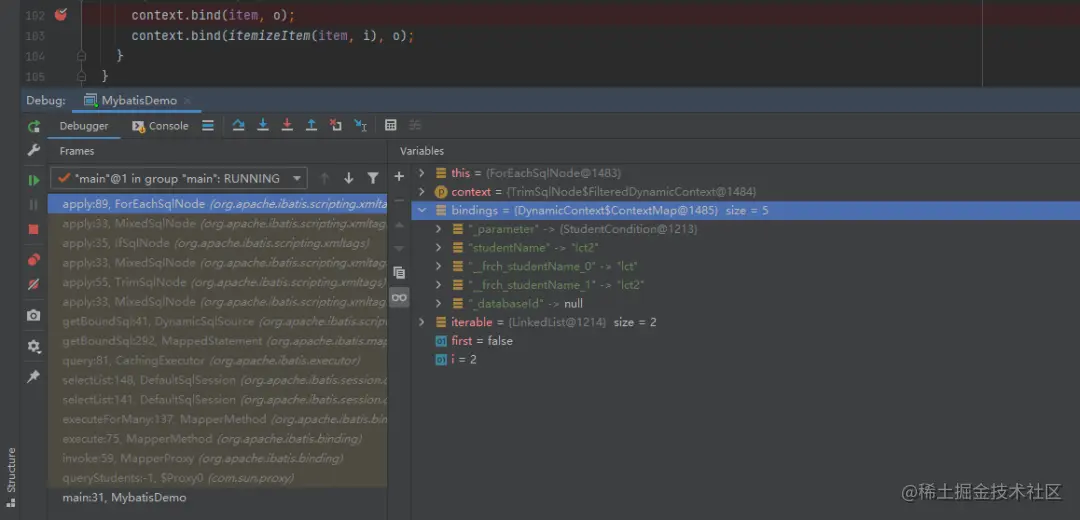This screenshot has height=520, width=1080.
Task: Resume program with green play icon
Action: [34, 180]
